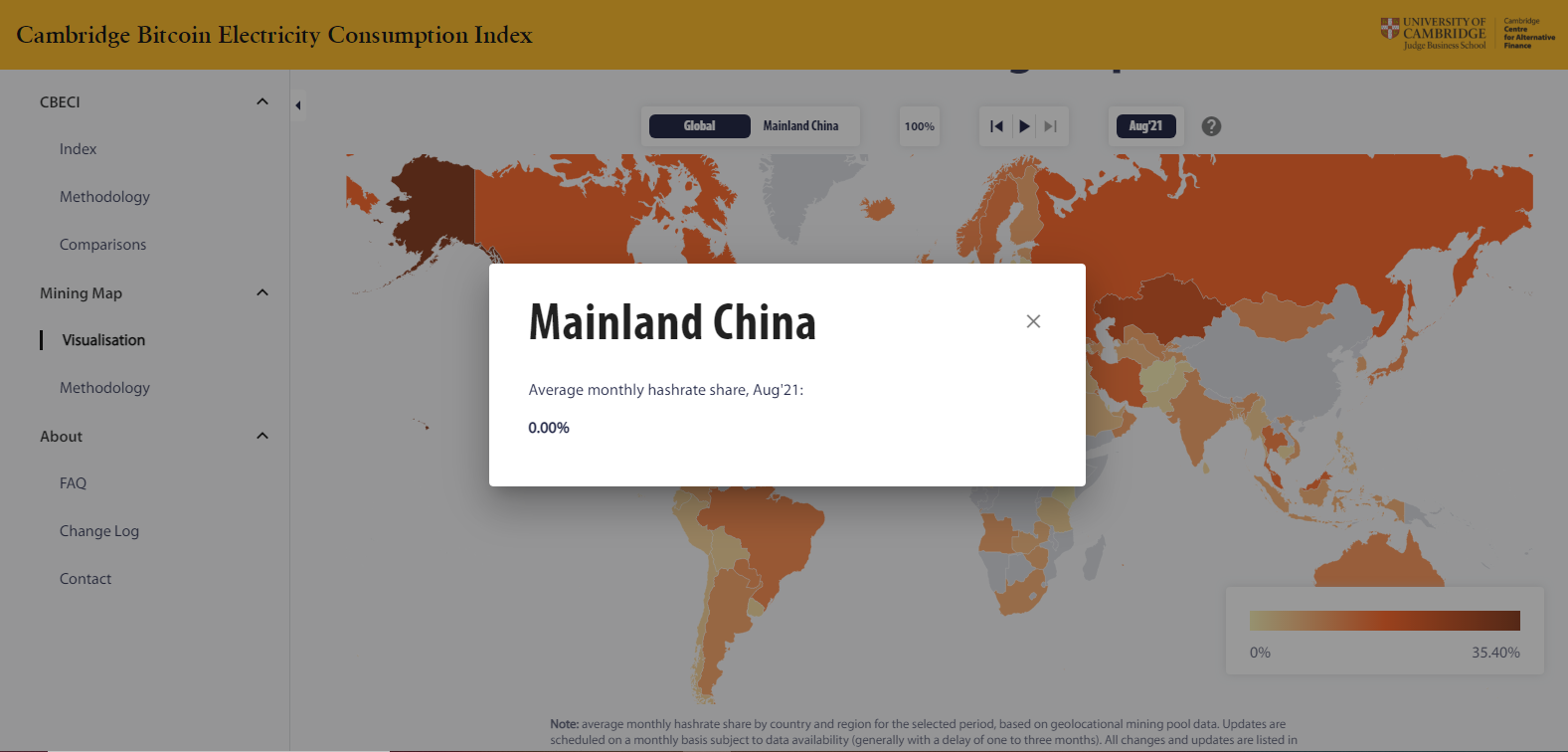Open the help question mark icon
The width and height of the screenshot is (1568, 752).
point(1211,126)
